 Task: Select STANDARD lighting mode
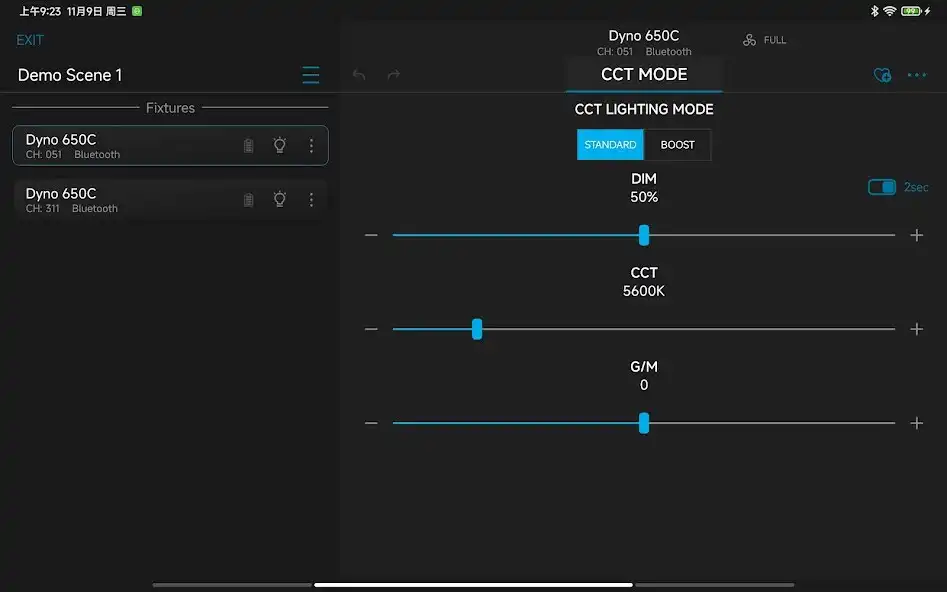click(x=610, y=145)
